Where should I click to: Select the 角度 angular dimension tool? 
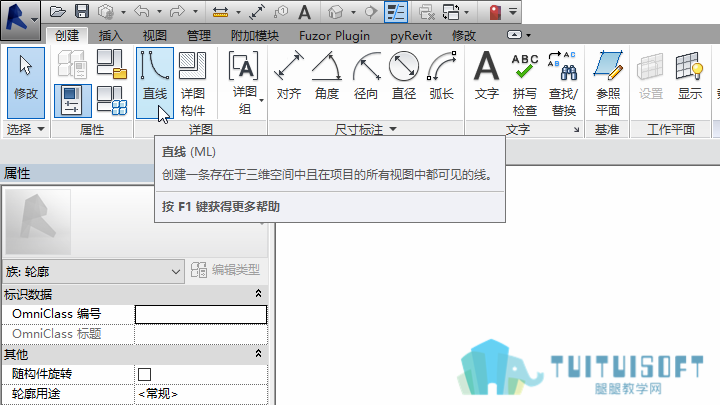click(327, 76)
